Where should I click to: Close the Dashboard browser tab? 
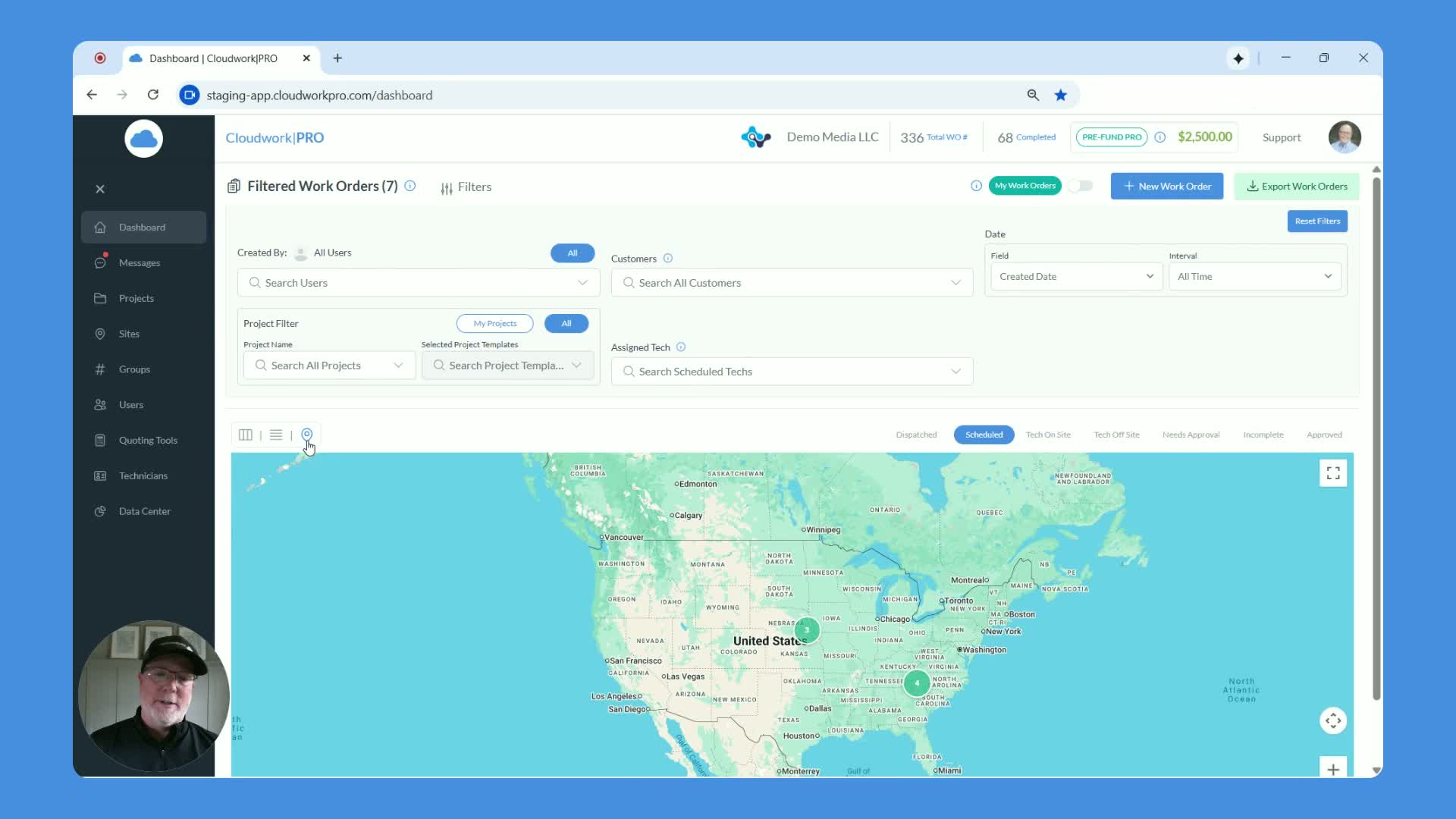(x=306, y=58)
